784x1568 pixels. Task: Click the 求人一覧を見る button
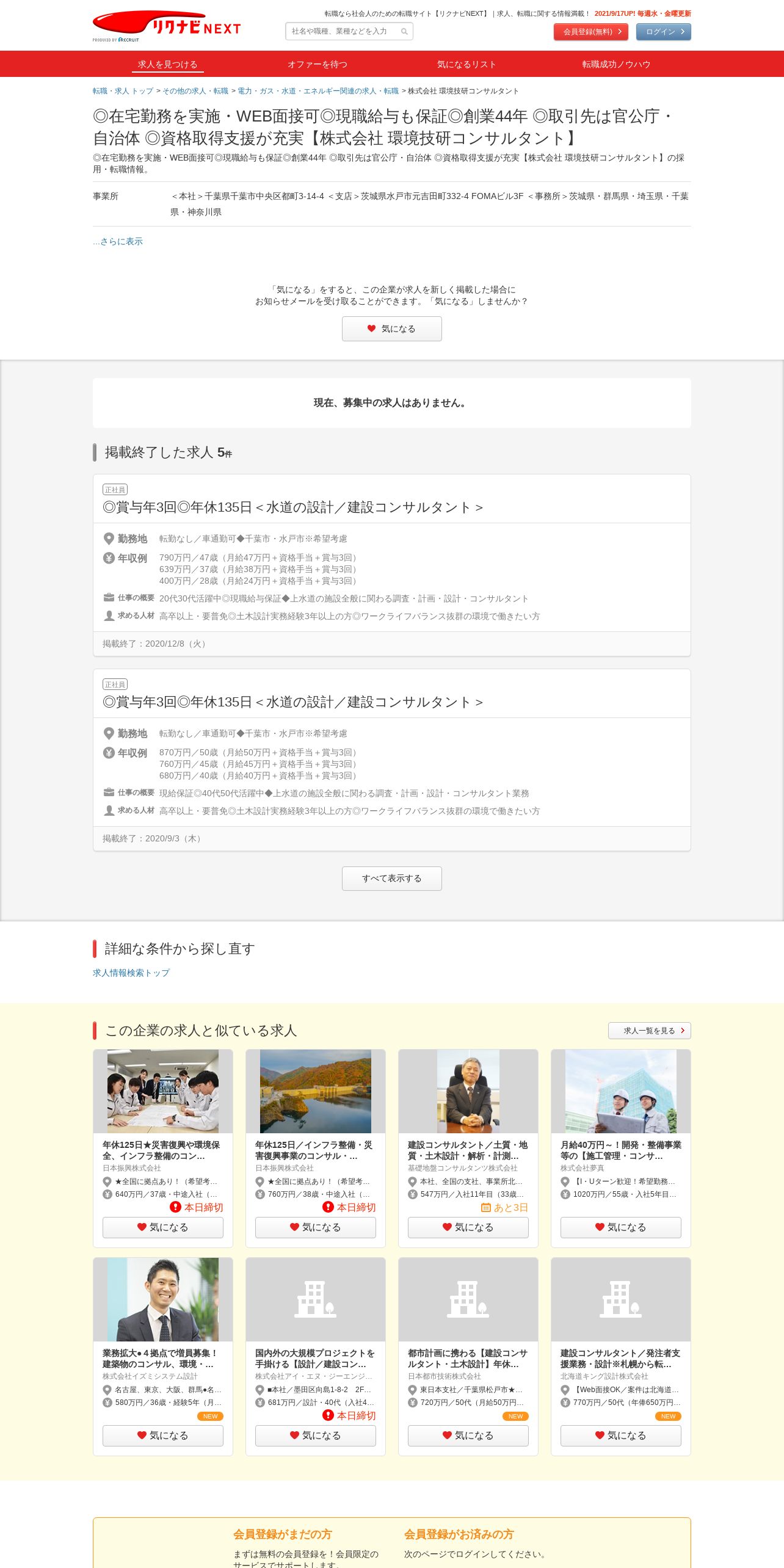click(x=650, y=1031)
